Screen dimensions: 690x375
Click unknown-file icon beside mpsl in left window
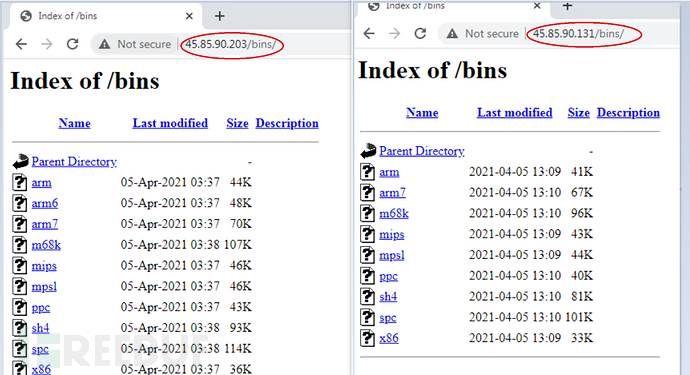tap(19, 286)
